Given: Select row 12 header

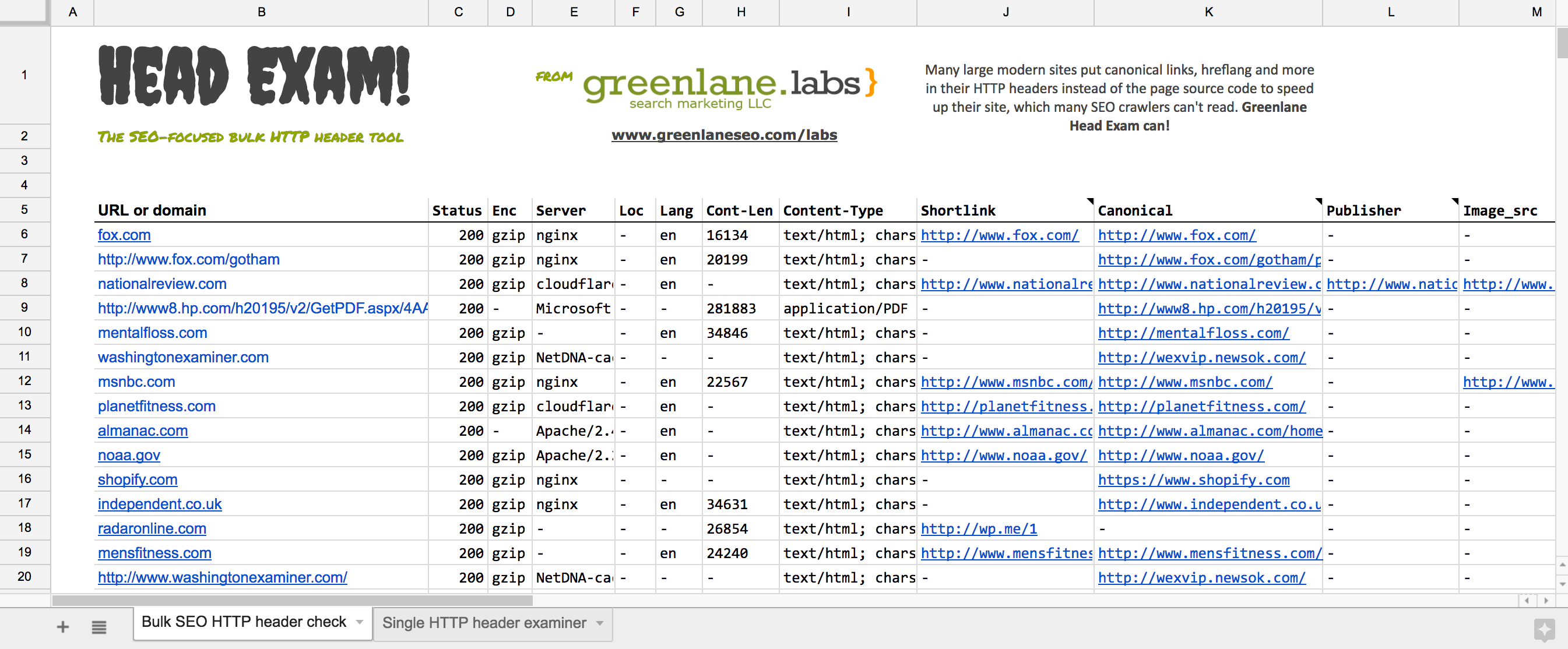Looking at the screenshot, I should [24, 382].
